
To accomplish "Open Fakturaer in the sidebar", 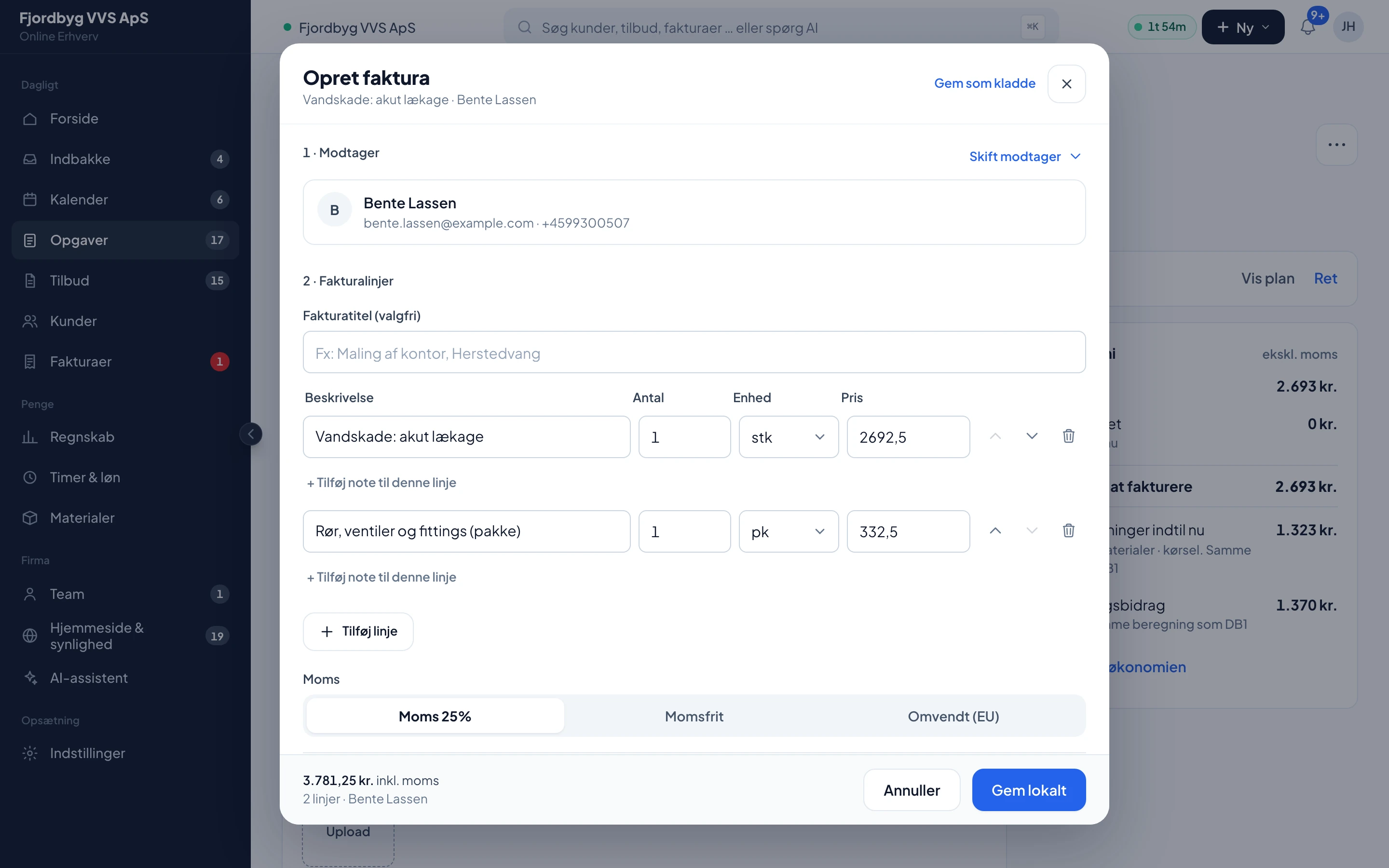I will click(125, 362).
